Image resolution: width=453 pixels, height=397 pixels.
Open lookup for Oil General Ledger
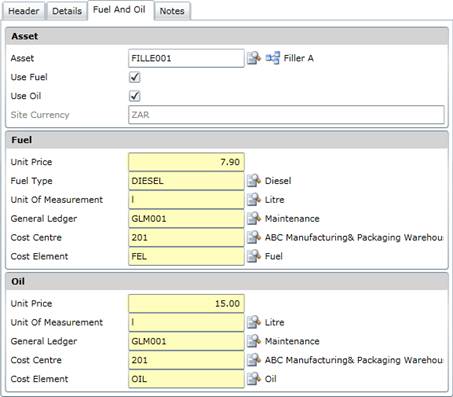pos(254,341)
